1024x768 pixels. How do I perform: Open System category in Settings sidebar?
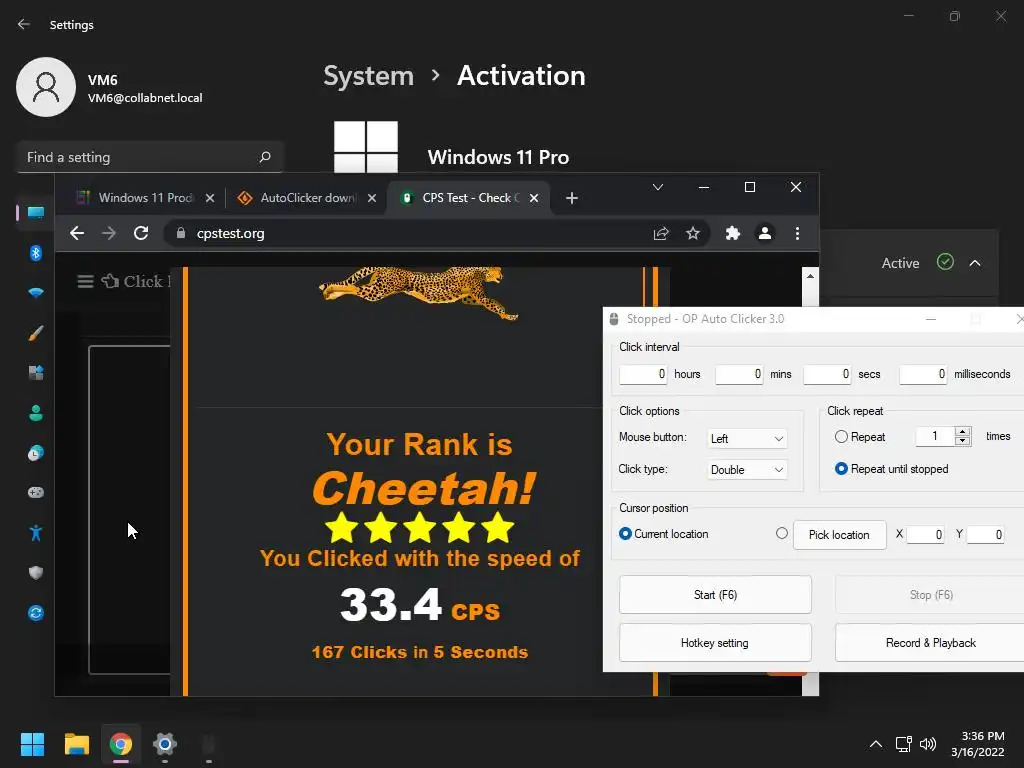pos(35,213)
